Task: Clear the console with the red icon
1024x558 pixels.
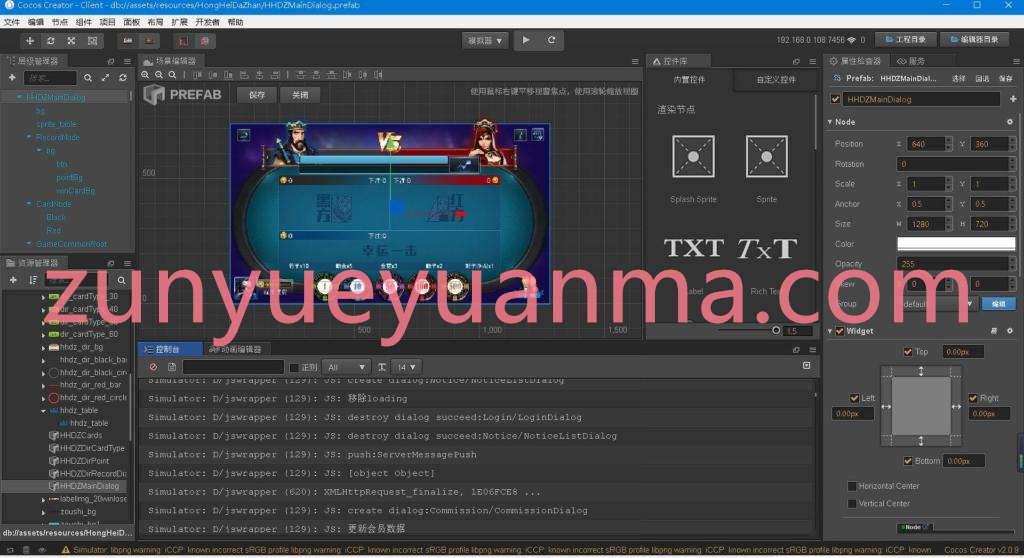Action: pos(153,367)
